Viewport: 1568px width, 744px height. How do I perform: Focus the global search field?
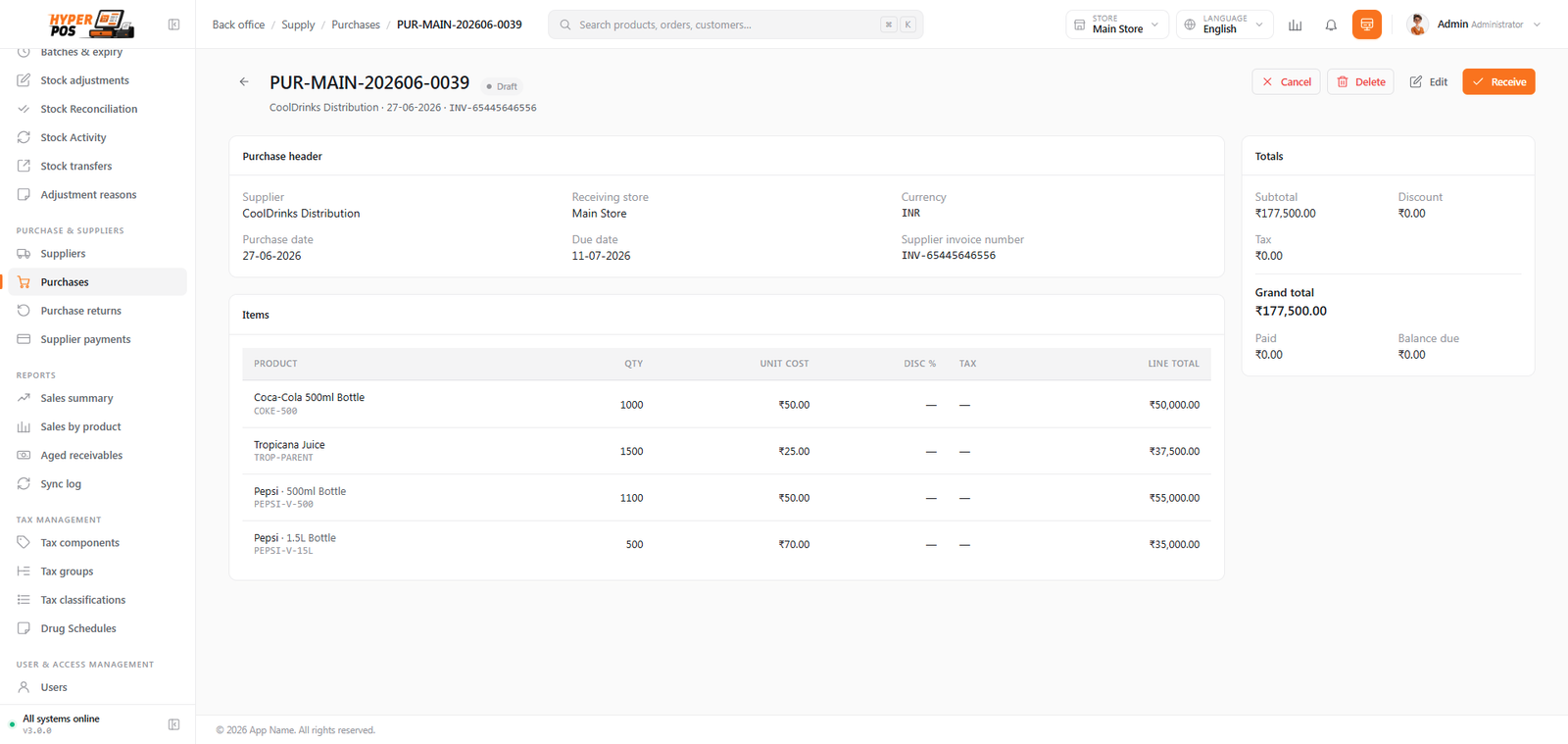click(735, 25)
